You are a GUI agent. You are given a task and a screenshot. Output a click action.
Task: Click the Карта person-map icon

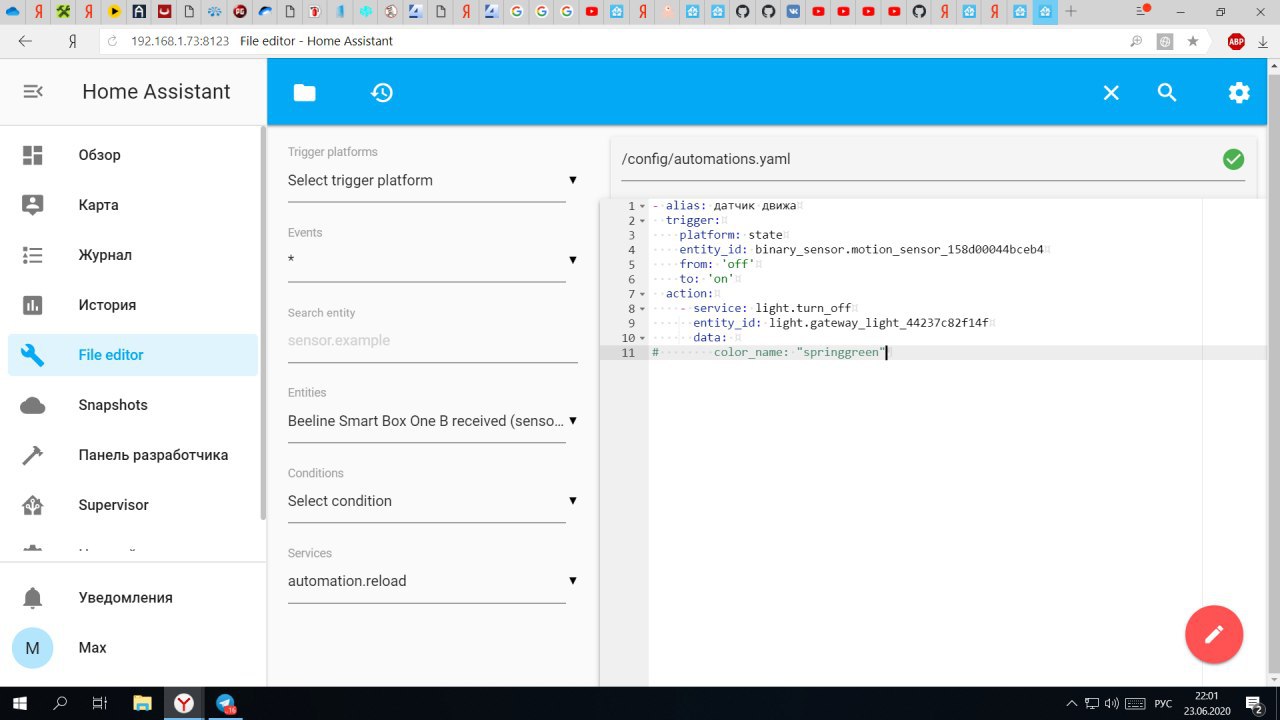point(33,205)
